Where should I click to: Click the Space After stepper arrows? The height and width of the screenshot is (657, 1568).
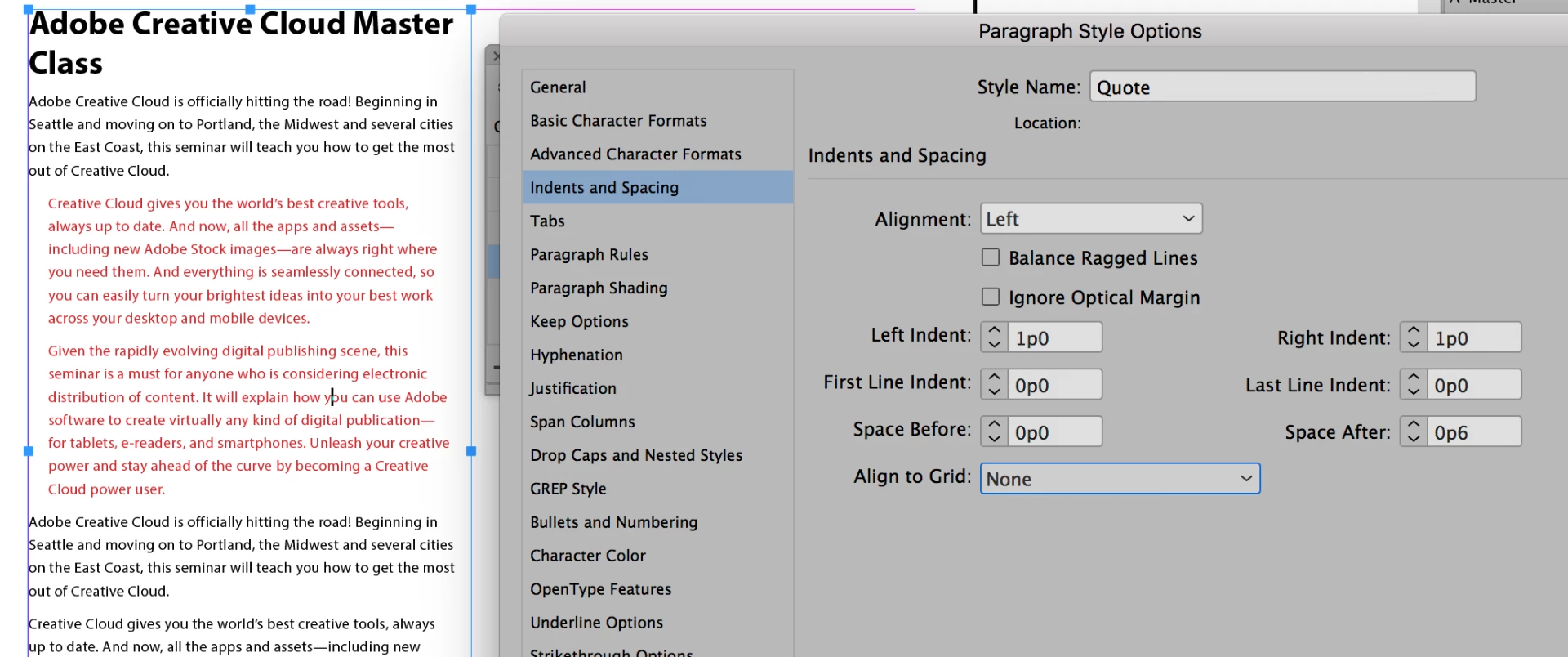coord(1414,432)
